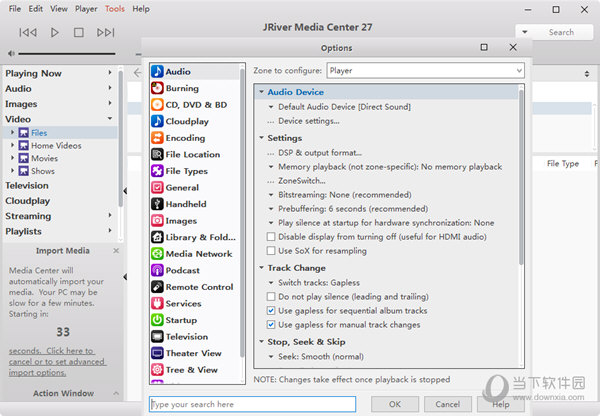Viewport: 600px width, 416px height.
Task: Open the Tree & View options
Action: click(x=195, y=370)
